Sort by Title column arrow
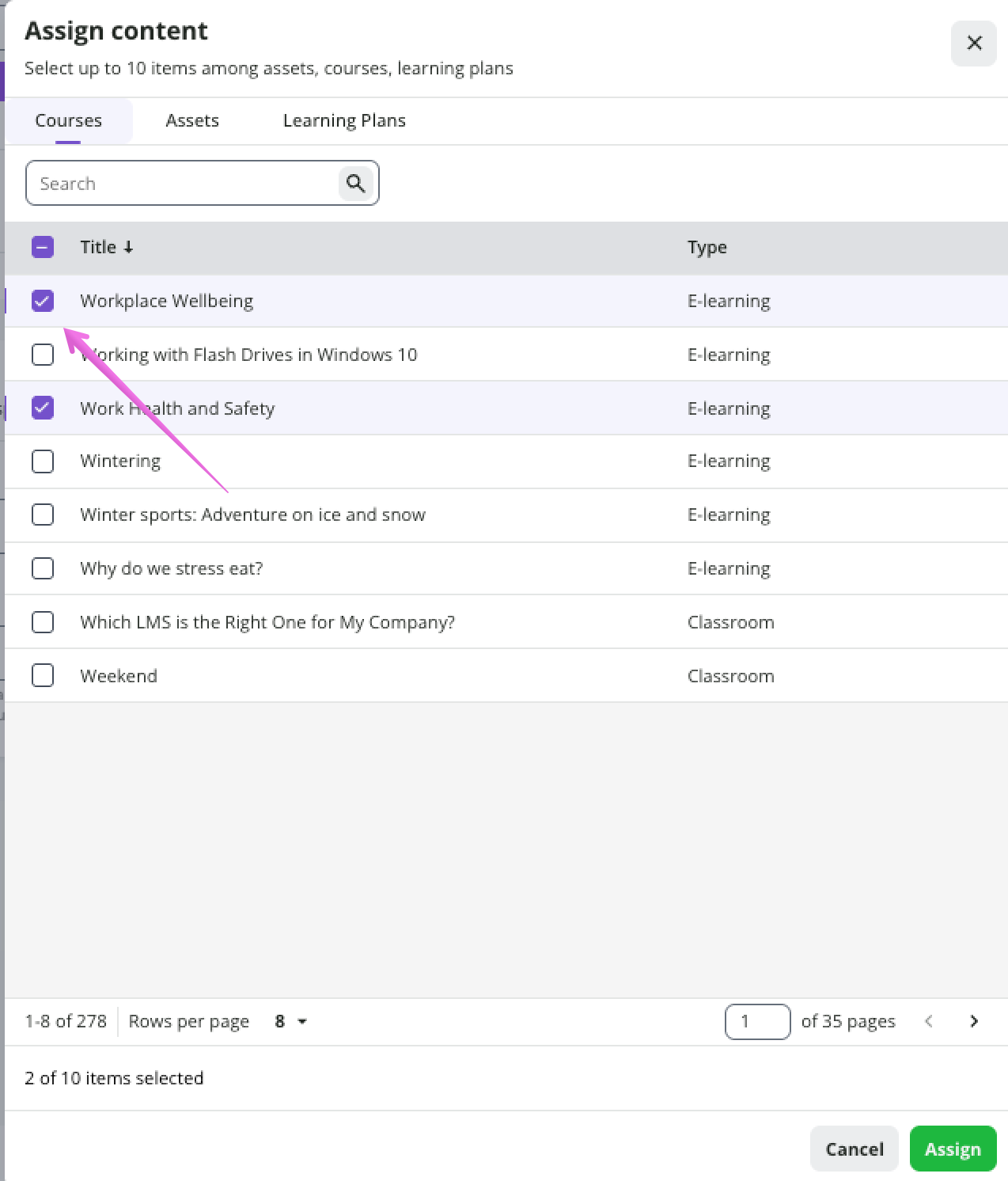The width and height of the screenshot is (1008, 1181). tap(128, 248)
